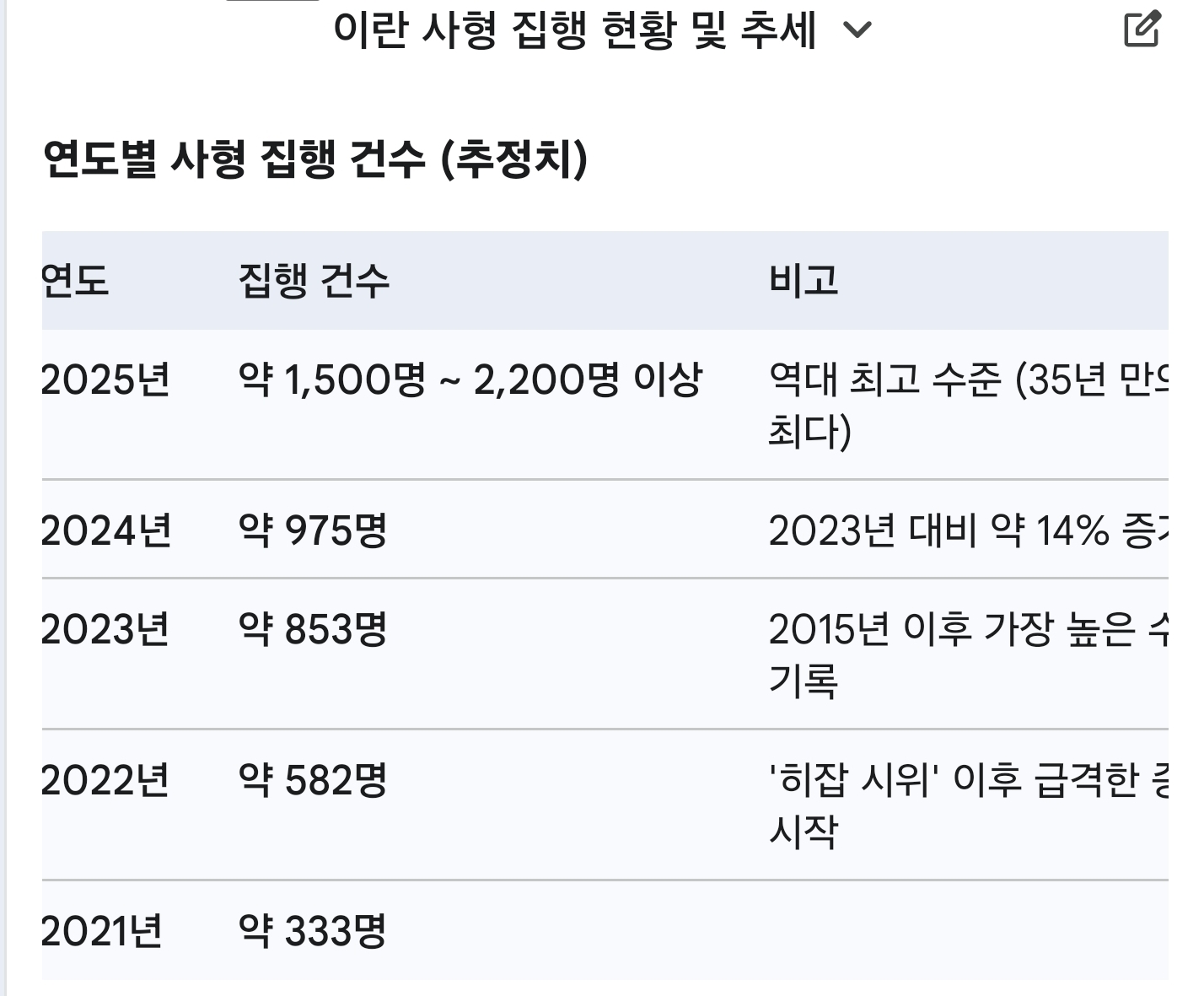Viewport: 1204px width, 996px height.
Task: Select the '2022년' row cell
Action: [106, 780]
